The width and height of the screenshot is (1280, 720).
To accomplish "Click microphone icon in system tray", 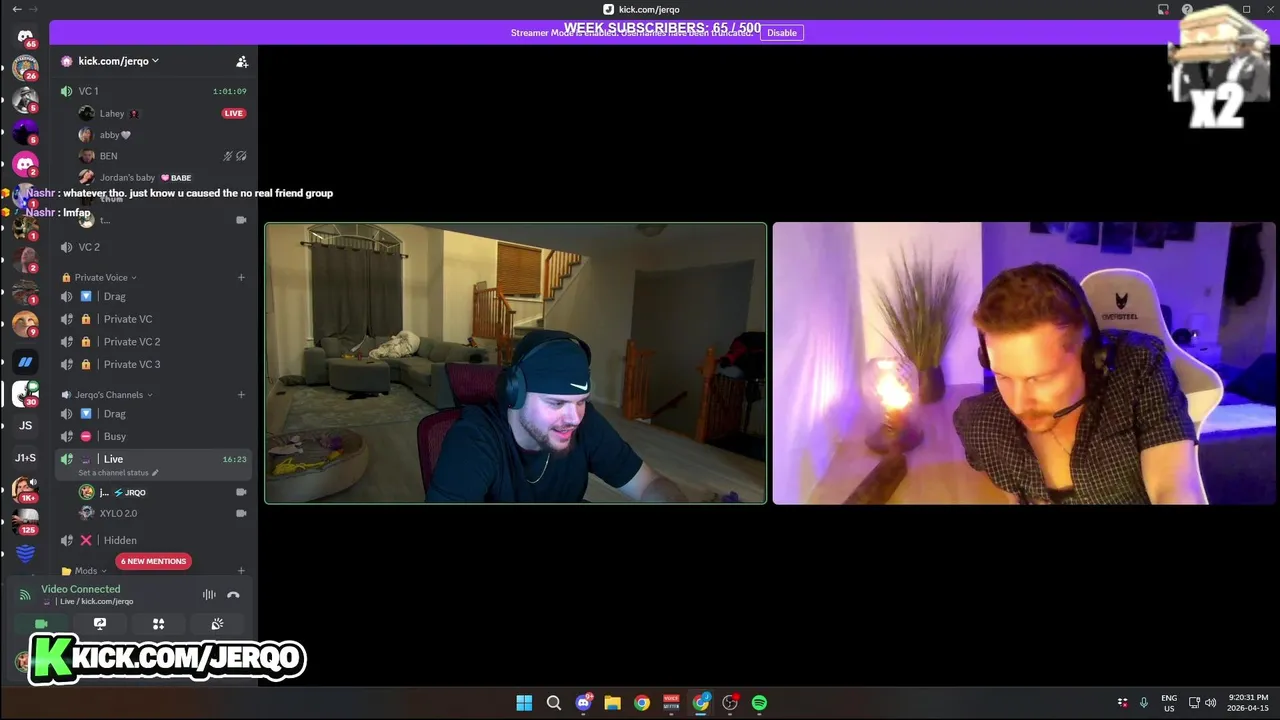I will pos(1144,703).
